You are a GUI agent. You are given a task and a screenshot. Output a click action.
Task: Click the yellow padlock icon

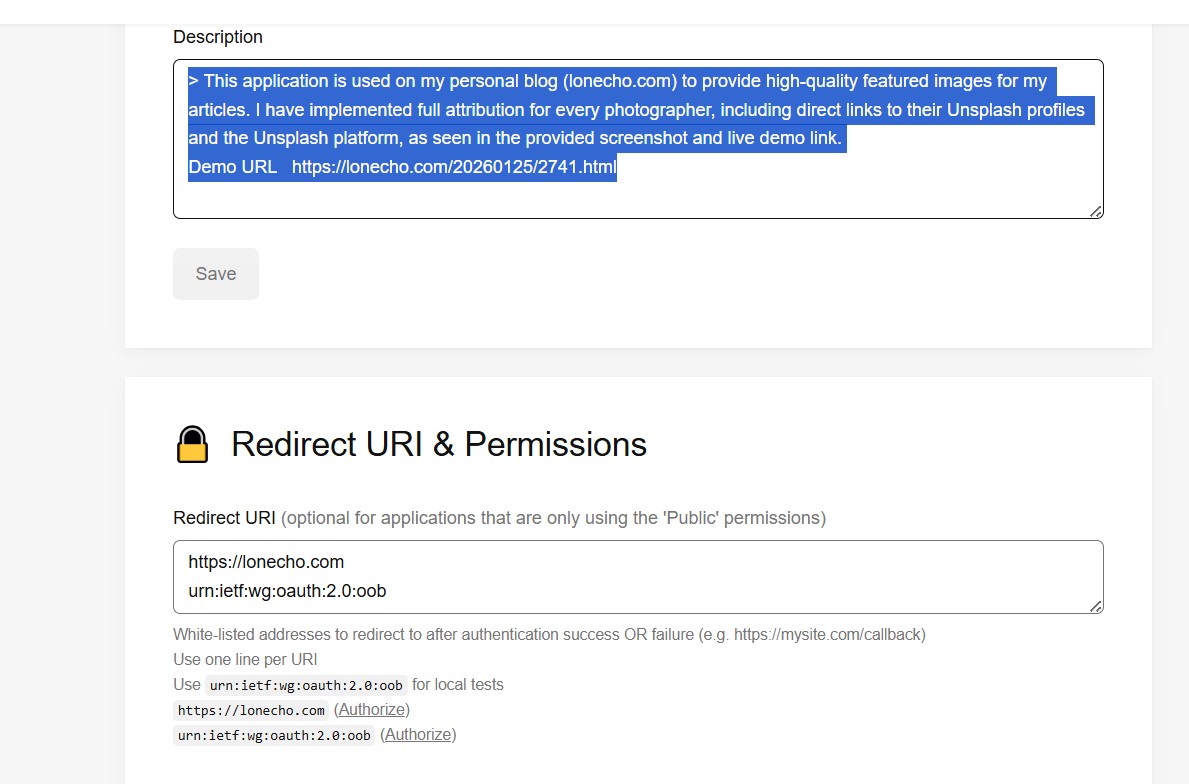click(192, 444)
